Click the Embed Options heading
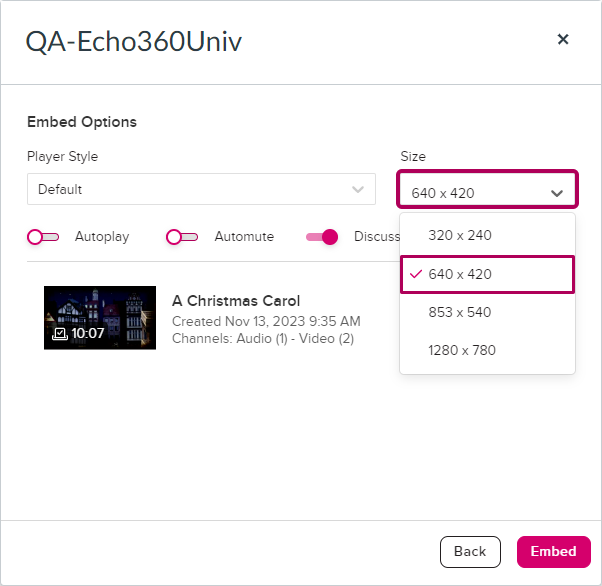The image size is (602, 586). click(82, 122)
